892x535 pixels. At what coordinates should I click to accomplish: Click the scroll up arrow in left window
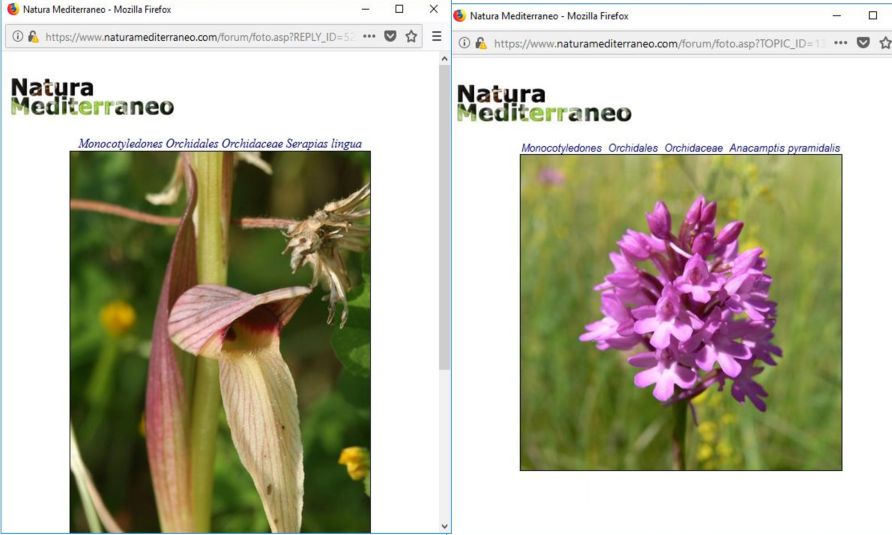(444, 59)
